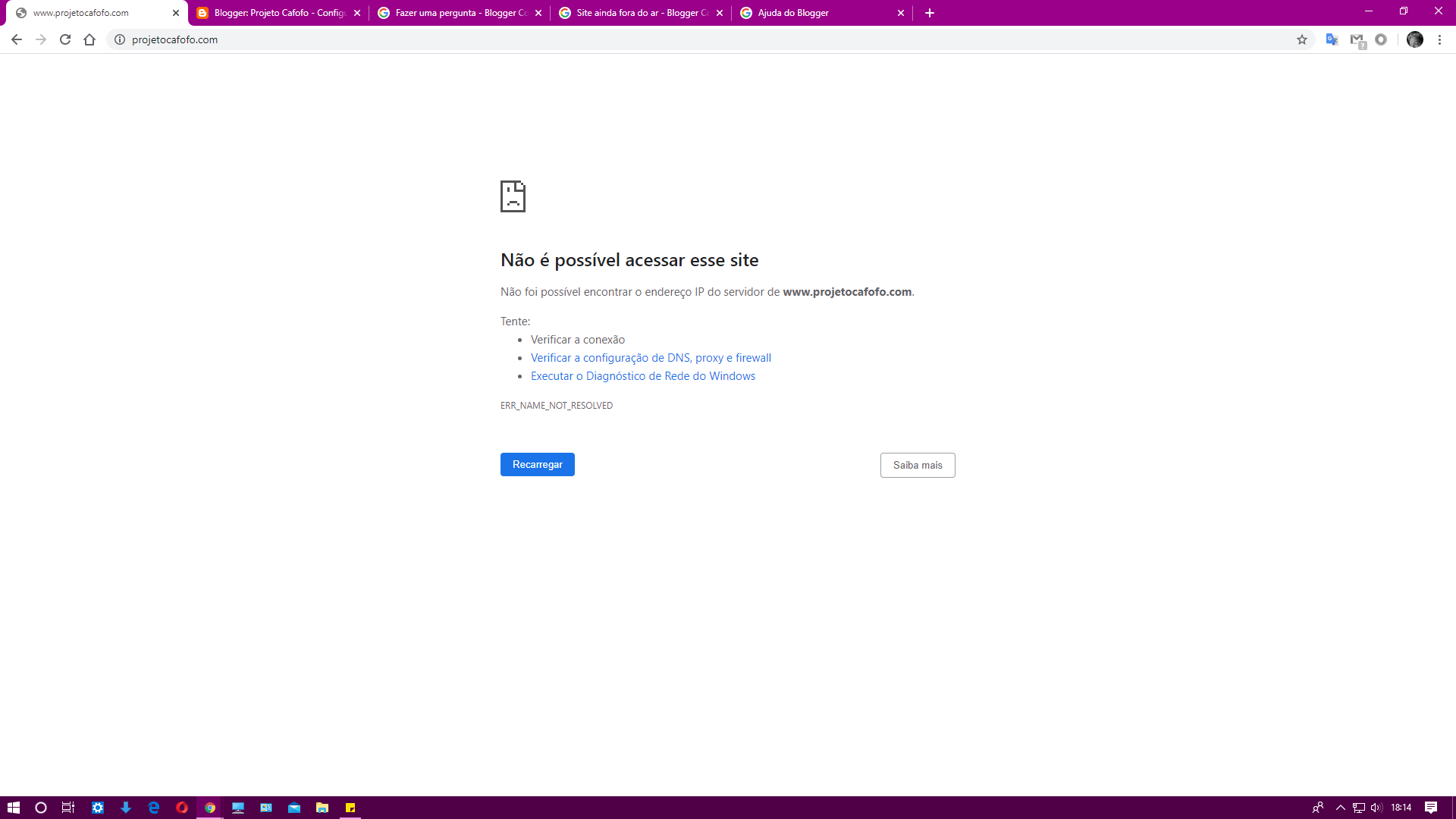Click the forward navigation arrow
This screenshot has height=819, width=1456.
[41, 39]
